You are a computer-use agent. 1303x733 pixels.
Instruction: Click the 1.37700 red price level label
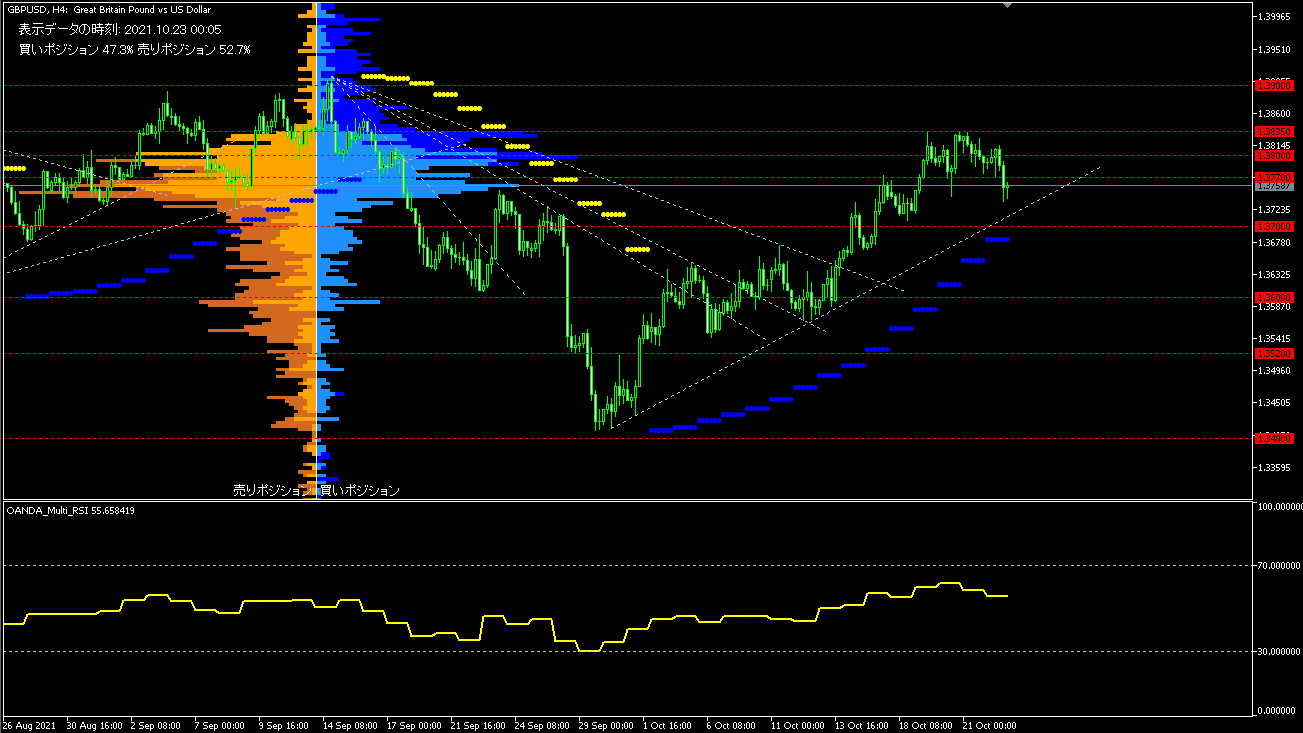click(x=1274, y=177)
